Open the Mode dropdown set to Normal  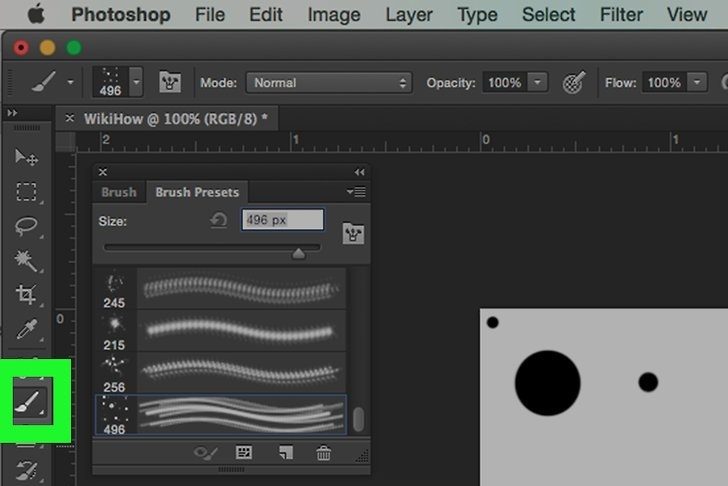coord(329,83)
